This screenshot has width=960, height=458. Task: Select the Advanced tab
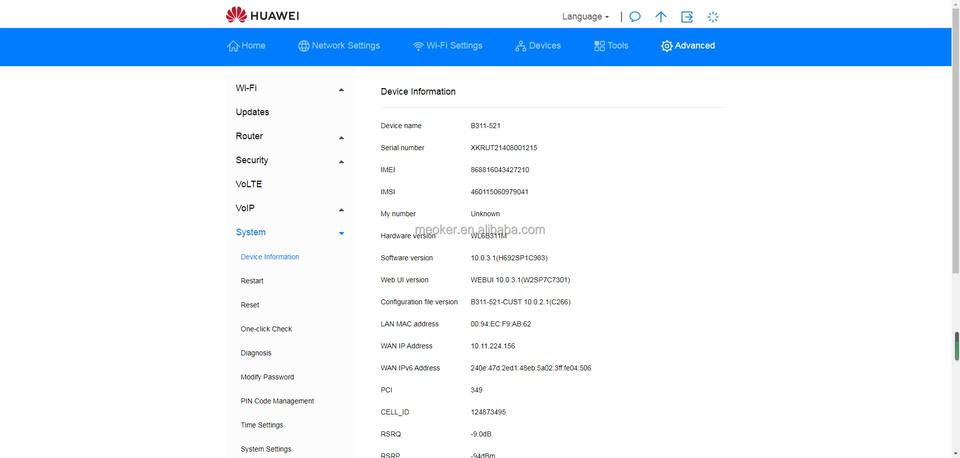688,46
